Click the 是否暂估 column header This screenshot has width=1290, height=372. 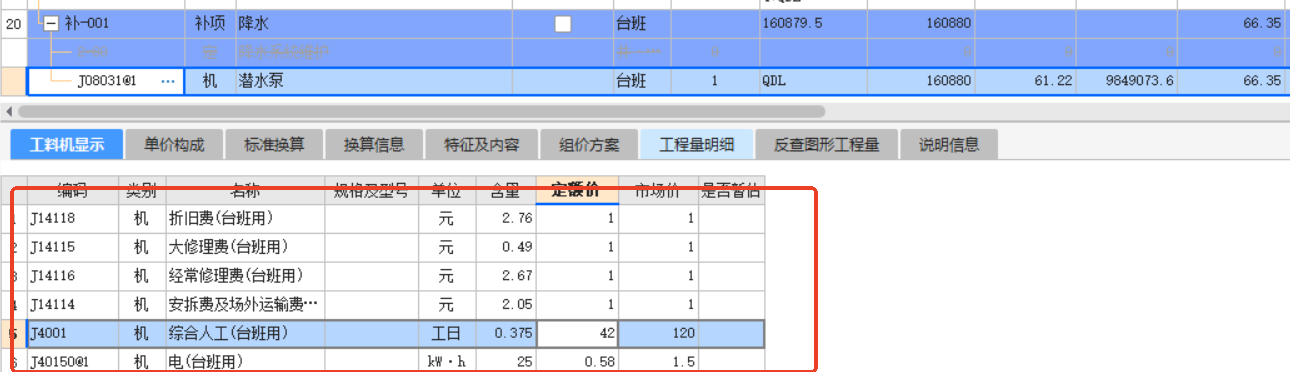click(731, 189)
